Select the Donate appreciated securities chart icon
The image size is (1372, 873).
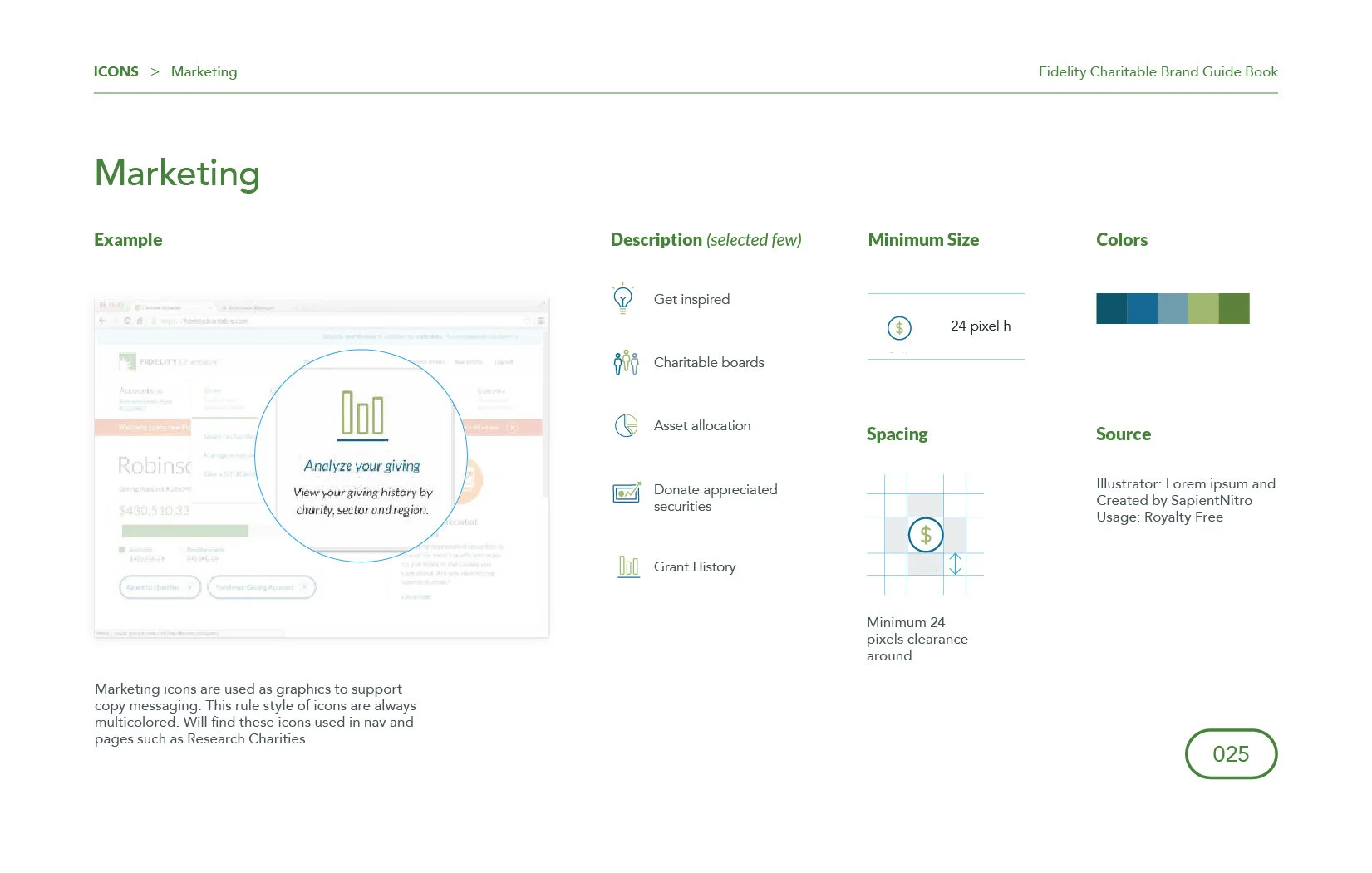[627, 492]
